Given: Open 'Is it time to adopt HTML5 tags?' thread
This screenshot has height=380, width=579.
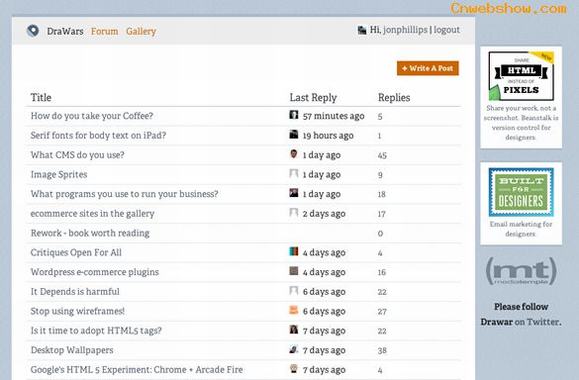Looking at the screenshot, I should click(96, 331).
